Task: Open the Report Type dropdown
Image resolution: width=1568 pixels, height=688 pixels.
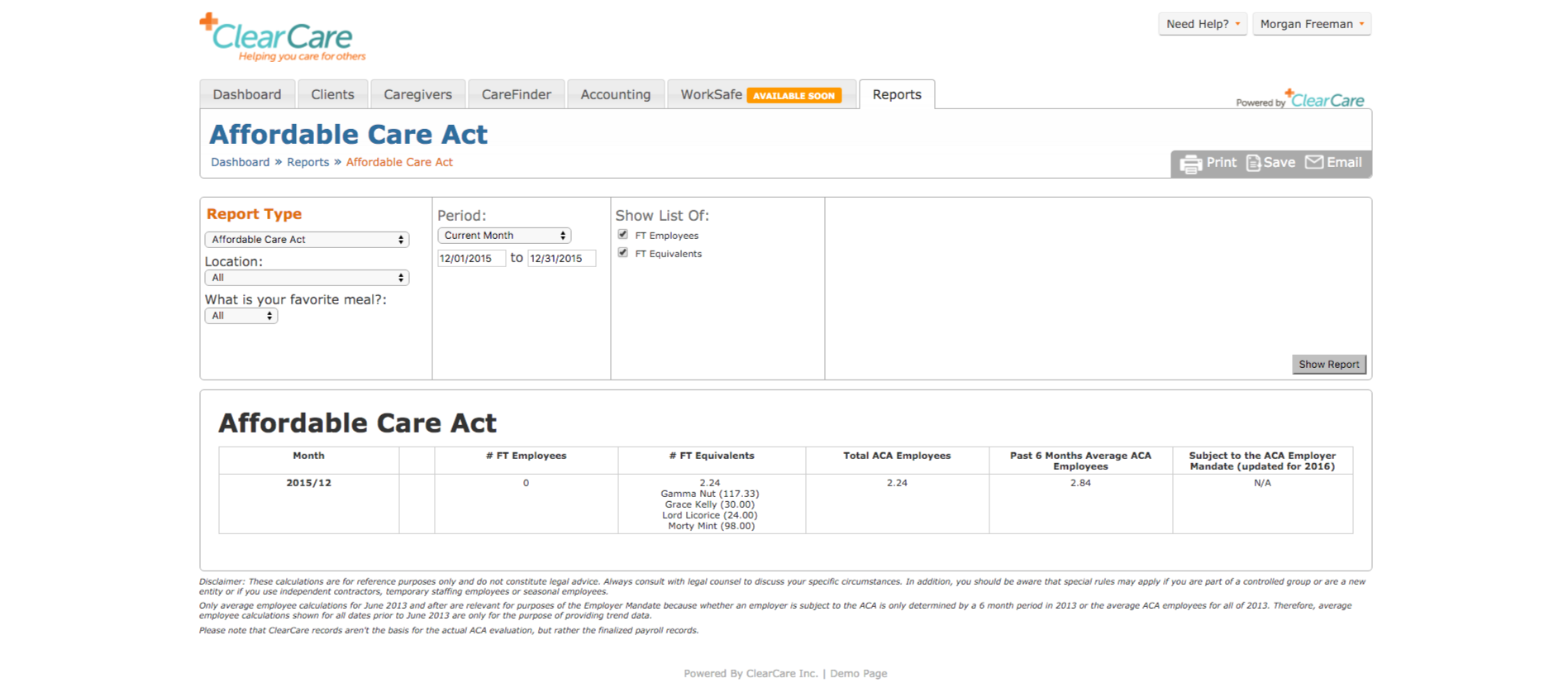Action: click(x=307, y=240)
